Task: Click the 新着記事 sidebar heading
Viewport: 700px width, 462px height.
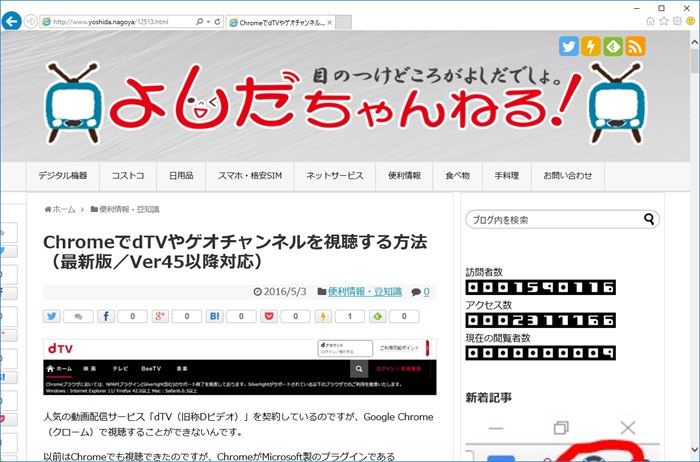Action: 488,398
